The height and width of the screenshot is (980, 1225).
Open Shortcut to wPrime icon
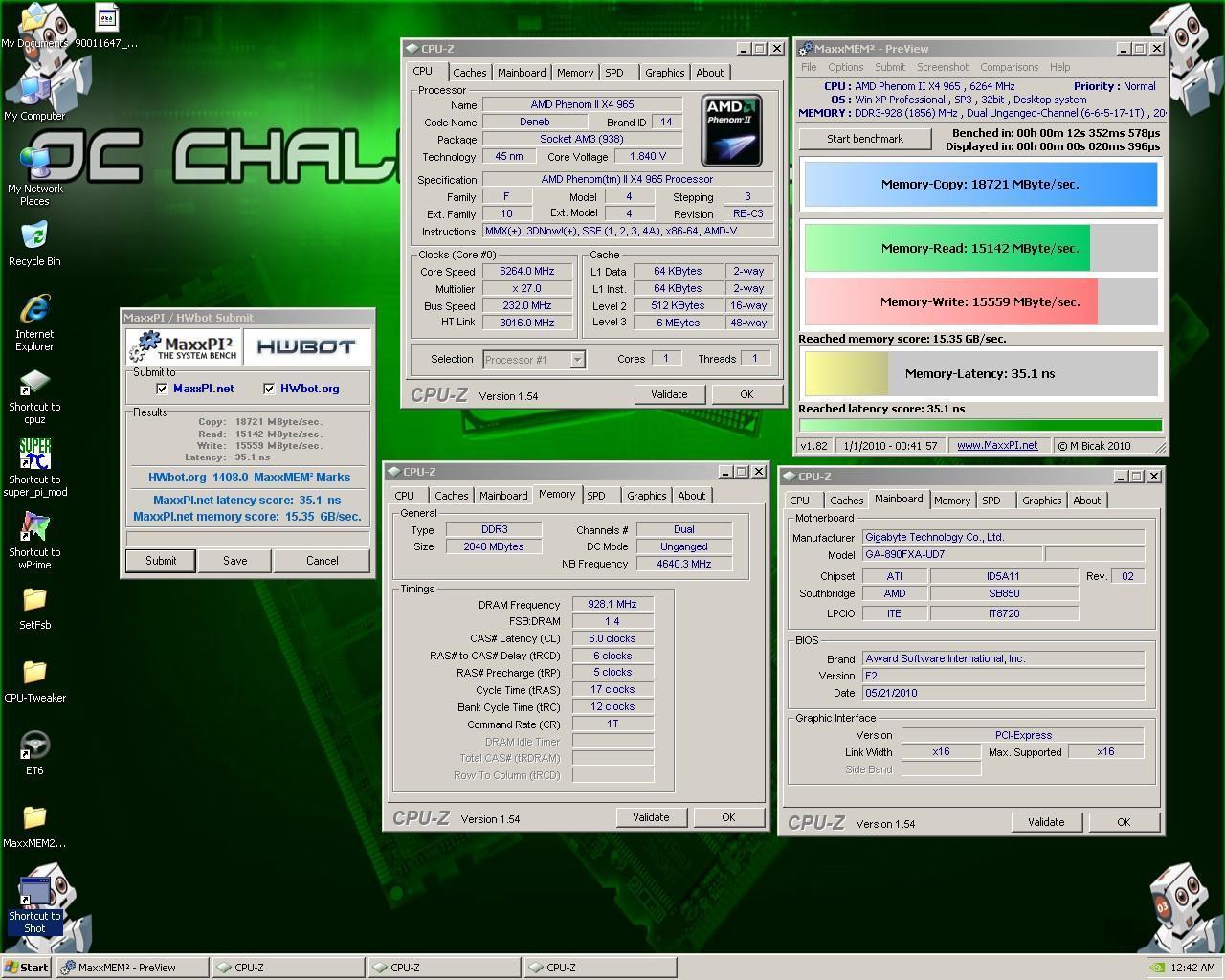(x=34, y=541)
